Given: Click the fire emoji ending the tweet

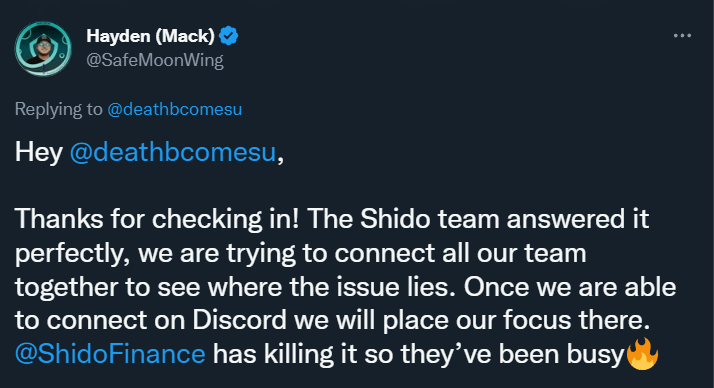Looking at the screenshot, I should click(x=642, y=354).
